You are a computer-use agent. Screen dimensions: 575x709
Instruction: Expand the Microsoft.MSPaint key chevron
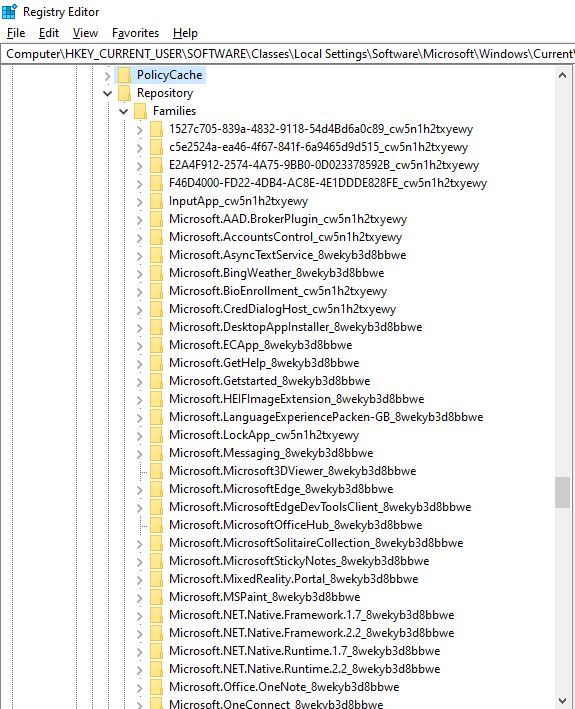click(140, 598)
